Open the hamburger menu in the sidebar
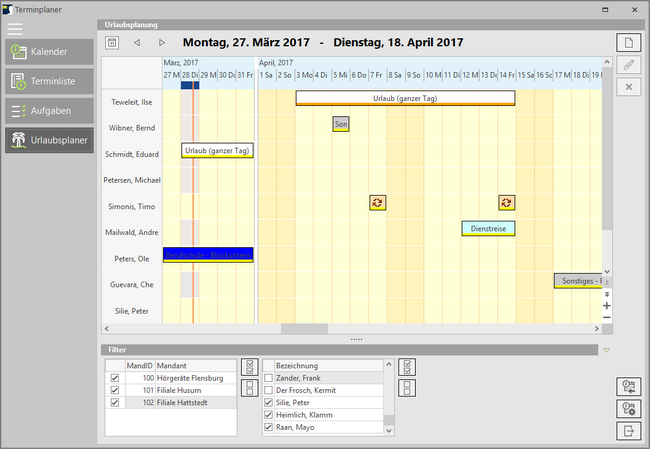This screenshot has height=449, width=650. click(x=15, y=28)
